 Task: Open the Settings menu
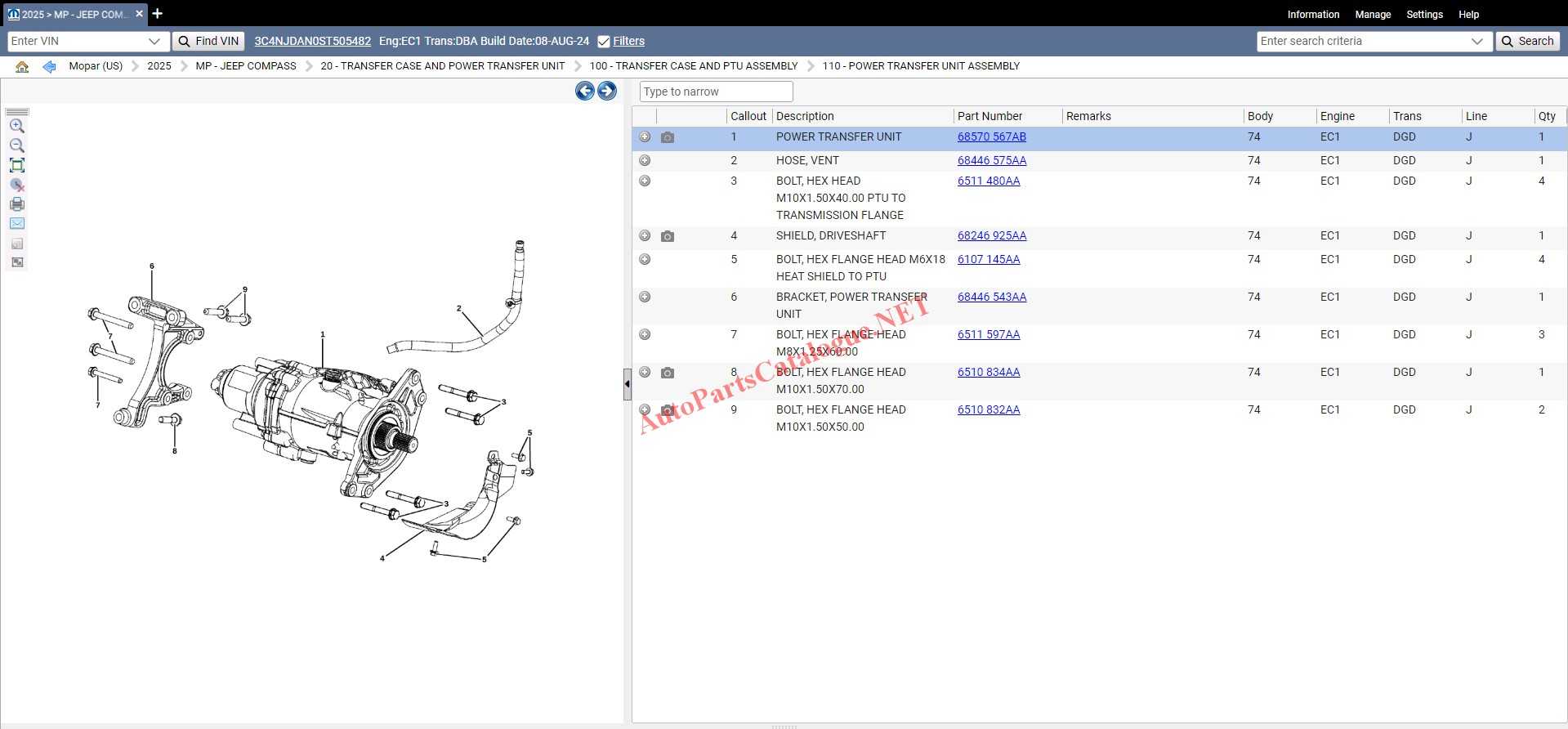tap(1424, 15)
